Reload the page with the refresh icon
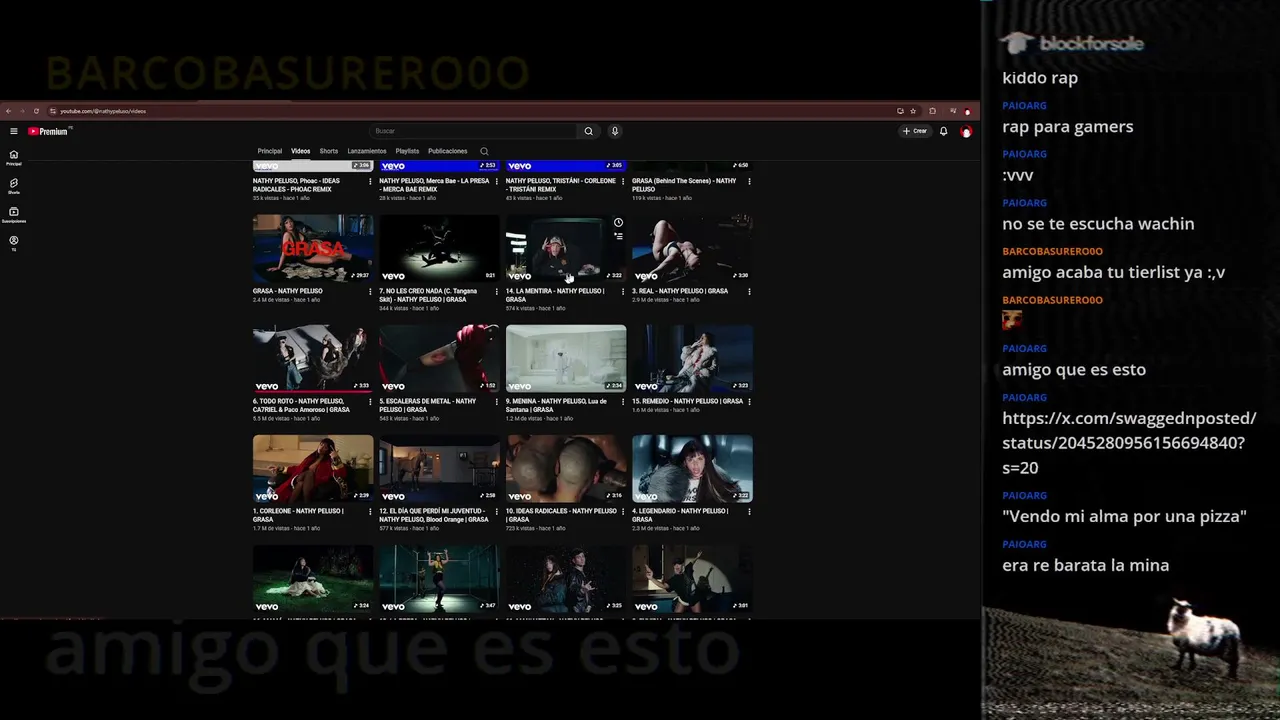Screen dimensions: 1280x720 pyautogui.click(x=36, y=111)
